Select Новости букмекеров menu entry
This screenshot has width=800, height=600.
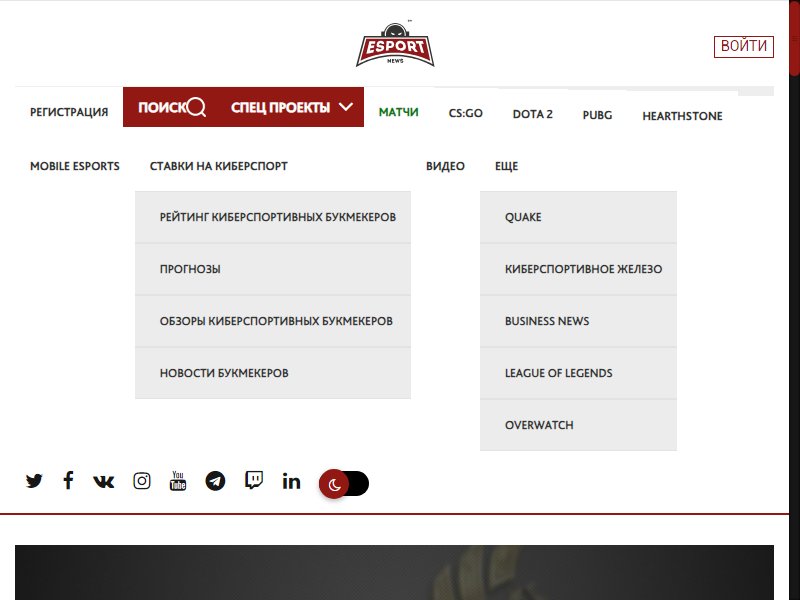click(x=273, y=373)
